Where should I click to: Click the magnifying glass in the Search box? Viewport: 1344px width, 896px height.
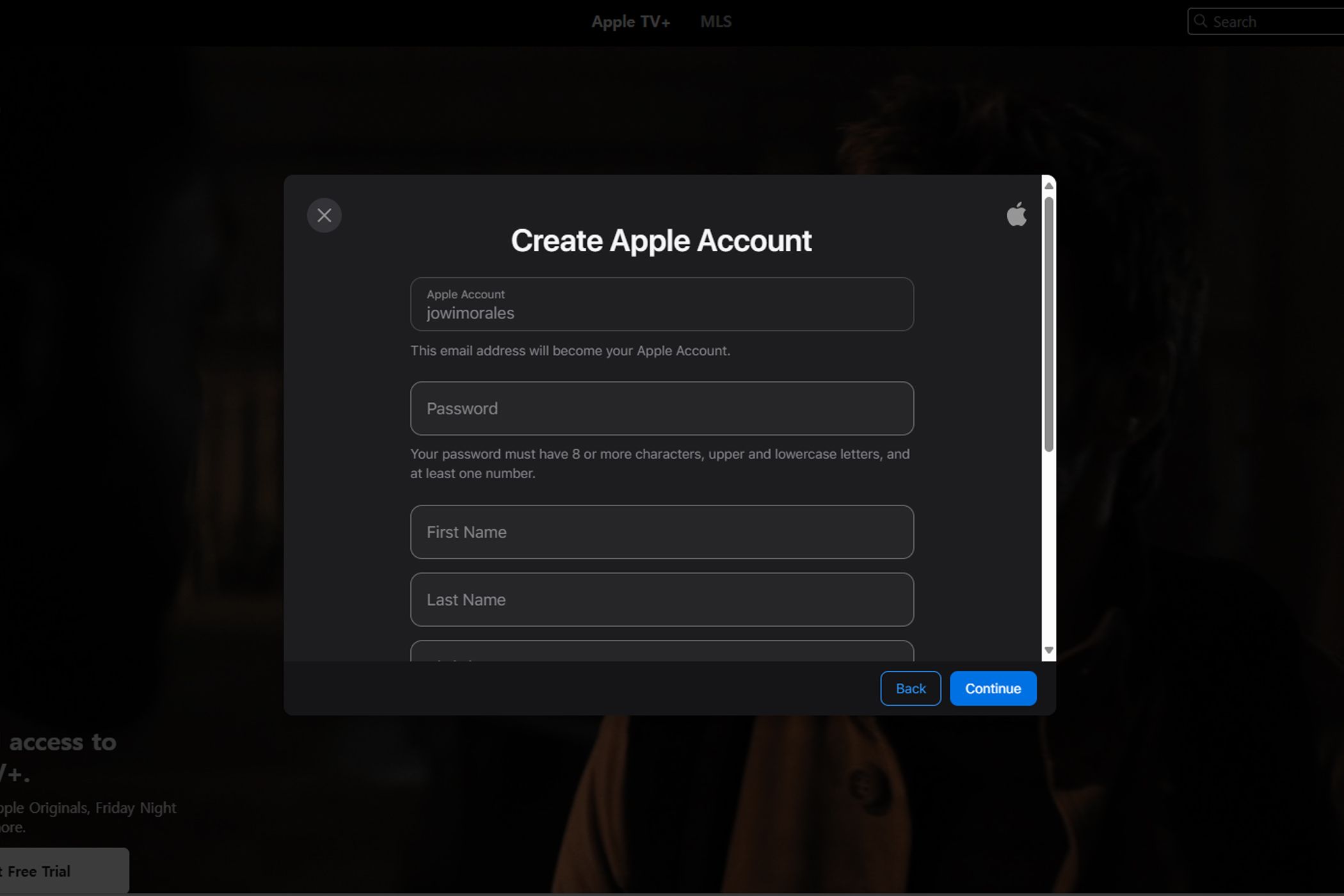1201,21
